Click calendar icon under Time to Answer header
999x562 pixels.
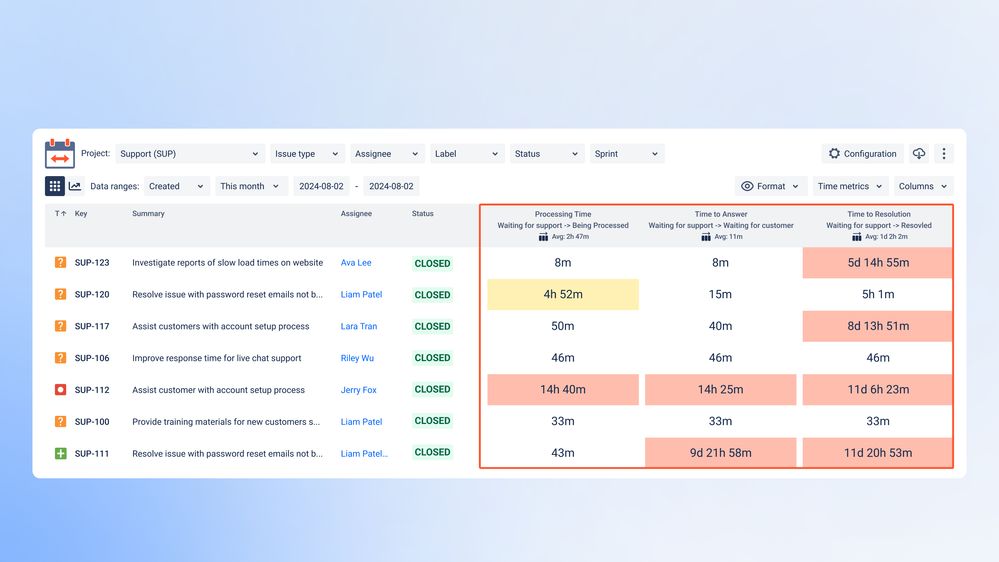point(706,237)
